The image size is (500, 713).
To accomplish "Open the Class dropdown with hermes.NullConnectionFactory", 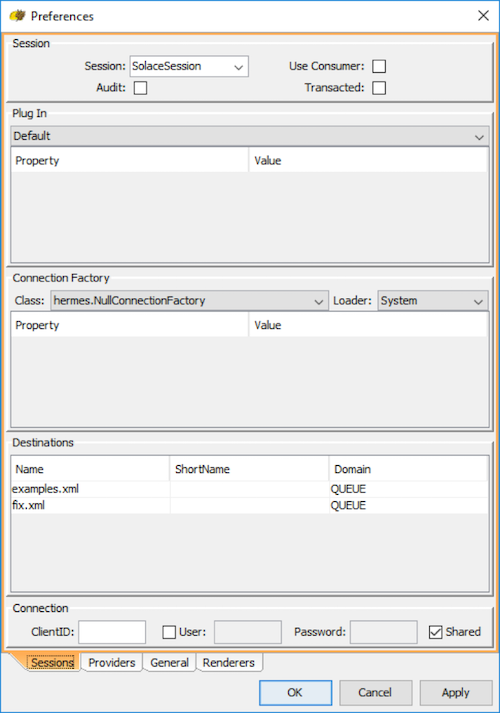I will click(x=189, y=301).
